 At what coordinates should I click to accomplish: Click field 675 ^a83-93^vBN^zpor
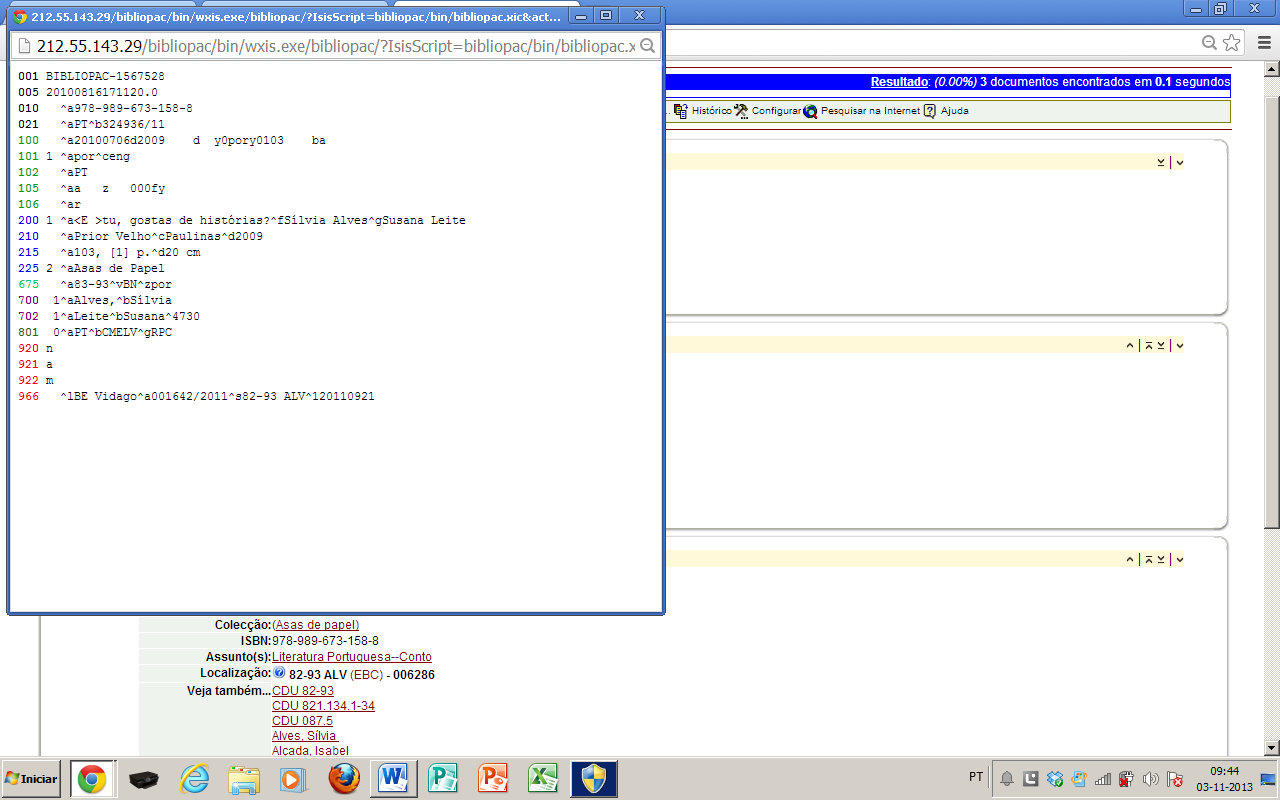(94, 284)
